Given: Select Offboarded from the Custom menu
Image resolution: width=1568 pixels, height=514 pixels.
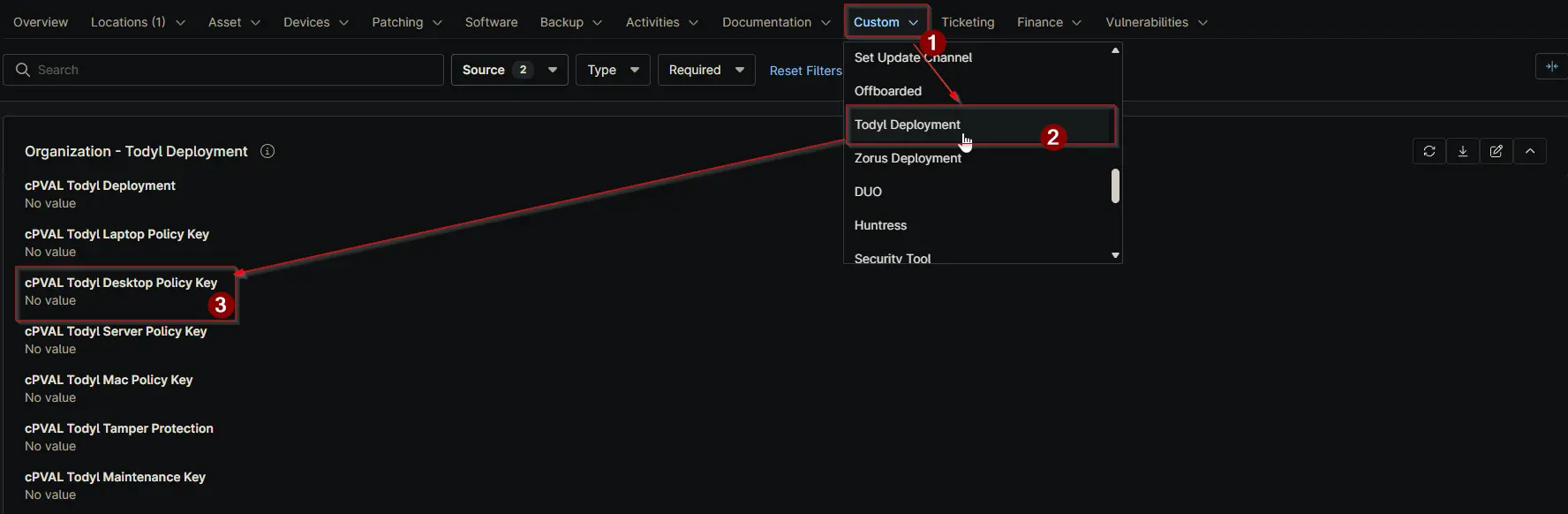Looking at the screenshot, I should (x=976, y=91).
